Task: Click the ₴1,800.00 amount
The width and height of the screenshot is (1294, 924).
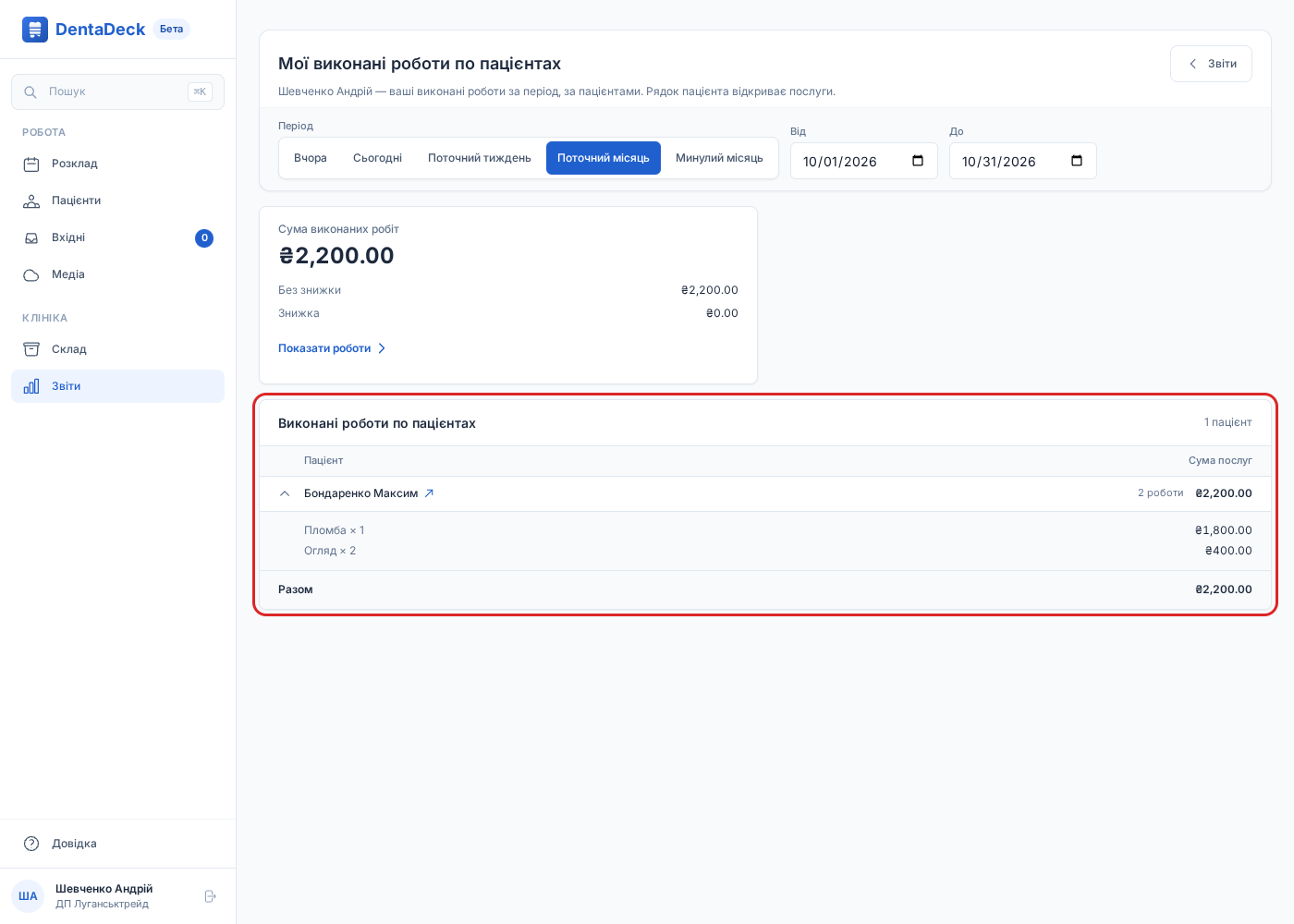Action: 1223,530
